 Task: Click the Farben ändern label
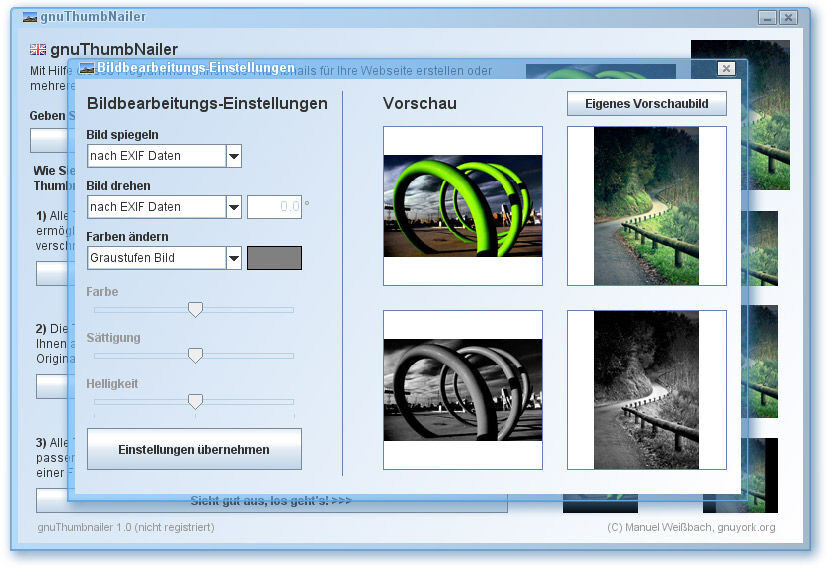[127, 237]
